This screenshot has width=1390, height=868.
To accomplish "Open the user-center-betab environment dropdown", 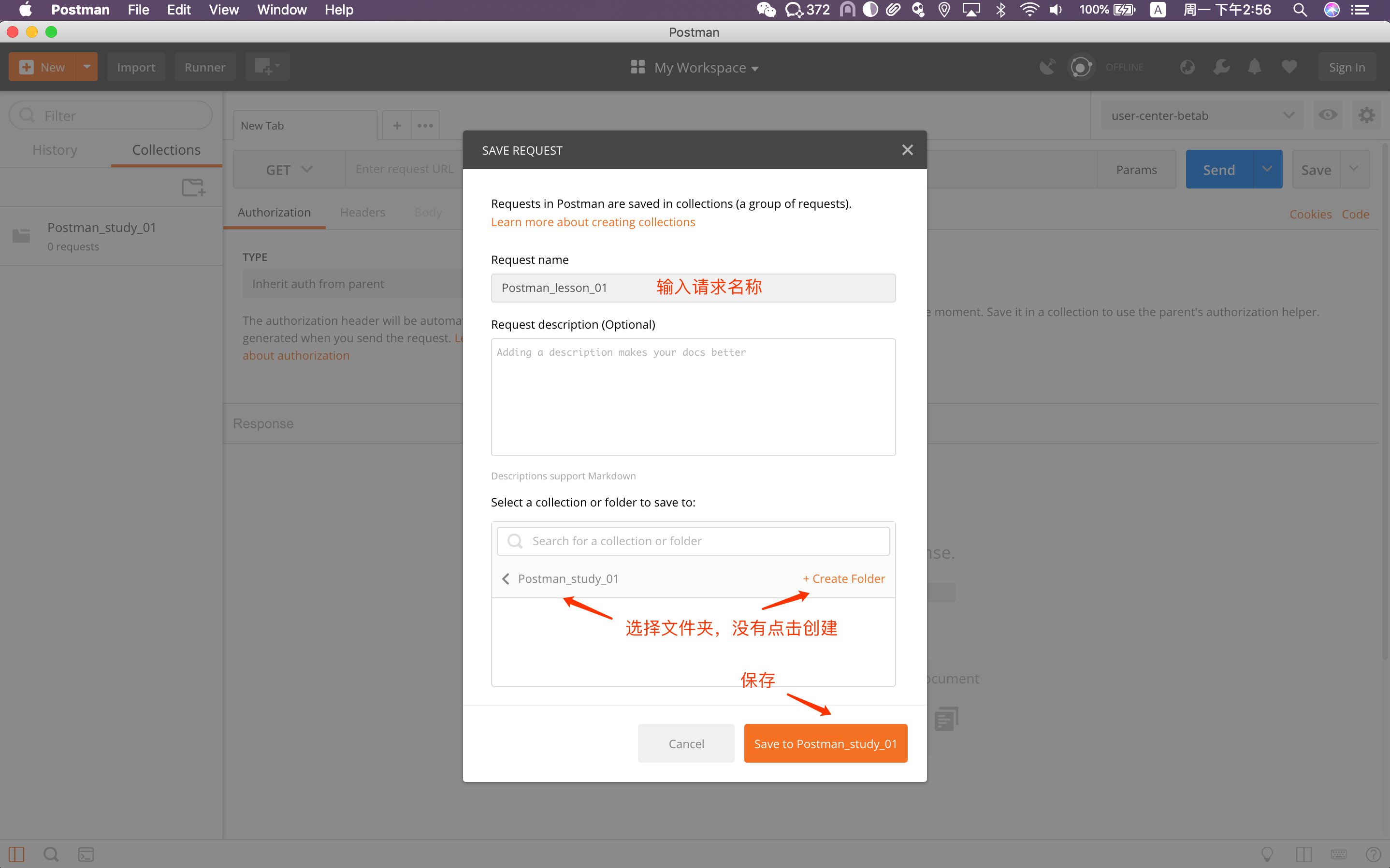I will point(1202,116).
